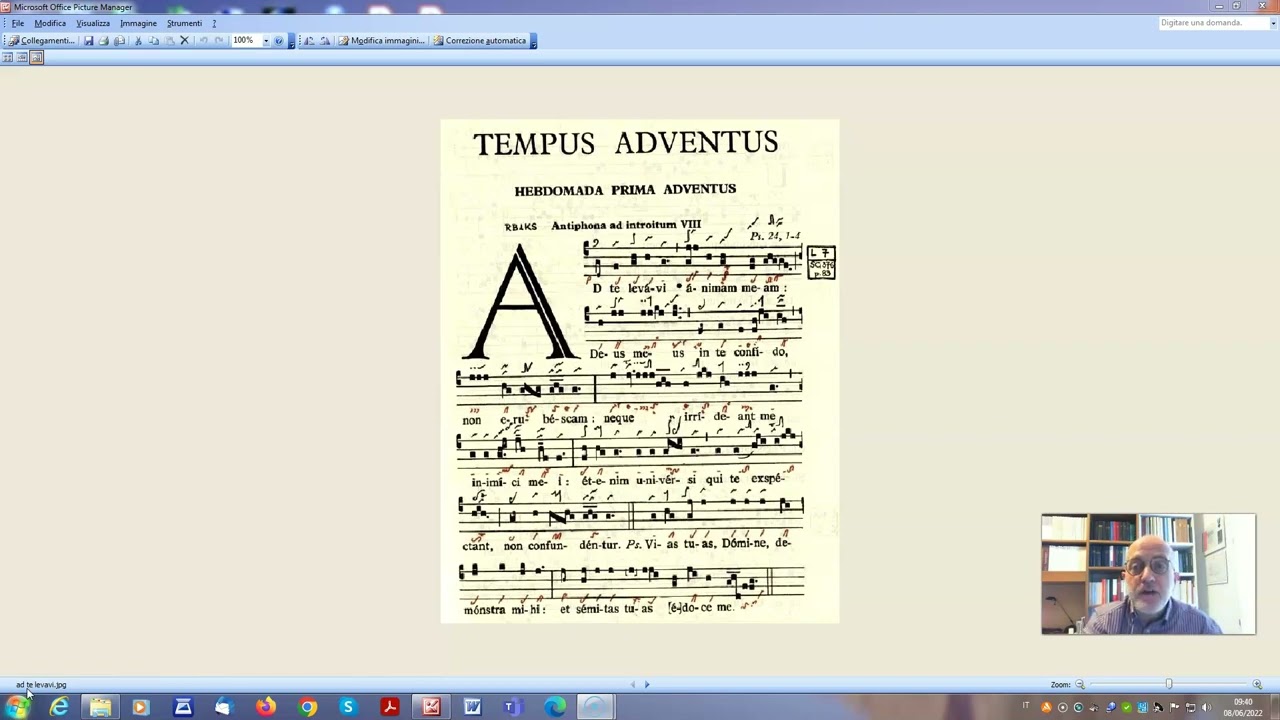This screenshot has width=1280, height=720.
Task: Click the Undo arrow icon
Action: 203,41
